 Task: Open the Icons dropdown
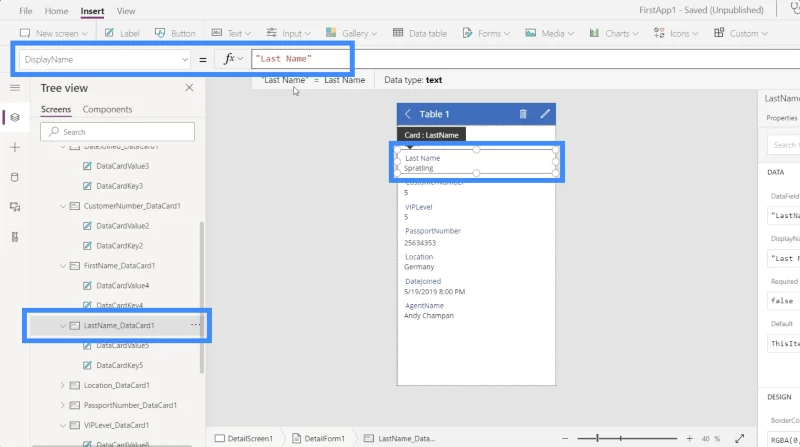[x=676, y=33]
